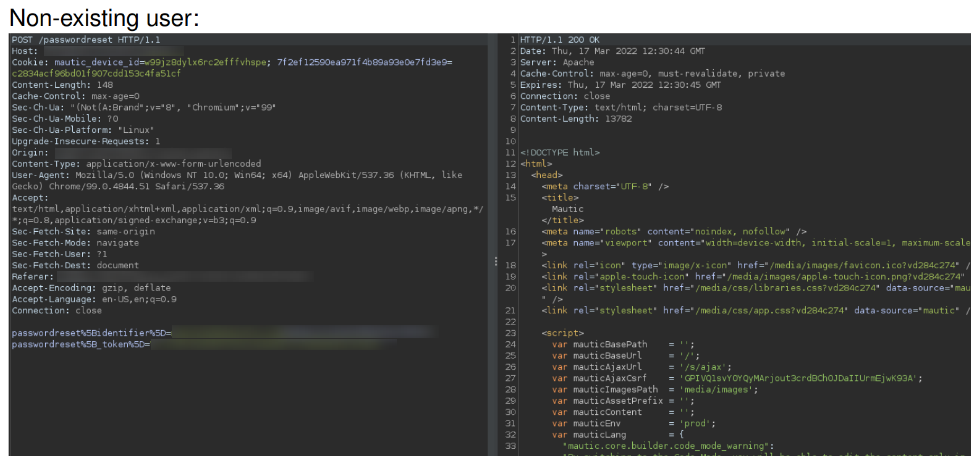Click the opening "<script>" tag
This screenshot has height=456, width=971.
(x=562, y=333)
